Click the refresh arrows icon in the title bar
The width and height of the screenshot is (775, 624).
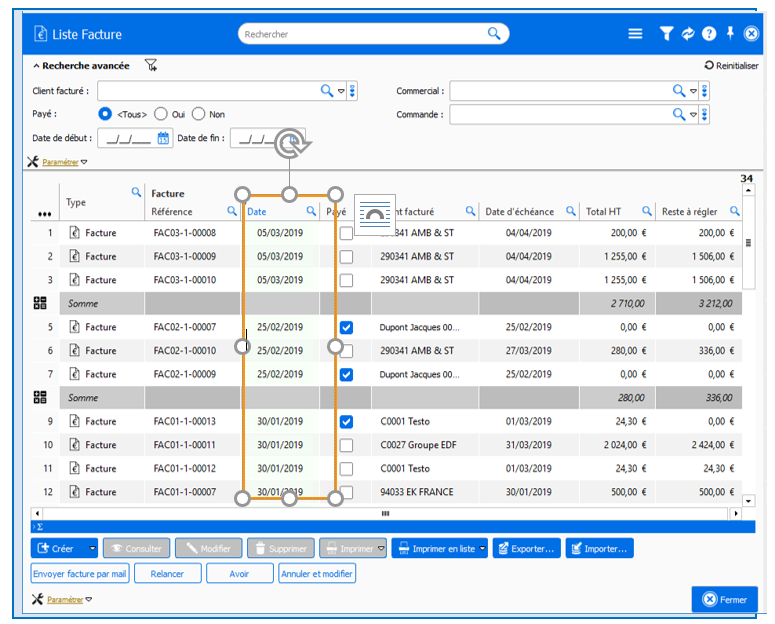tap(688, 34)
